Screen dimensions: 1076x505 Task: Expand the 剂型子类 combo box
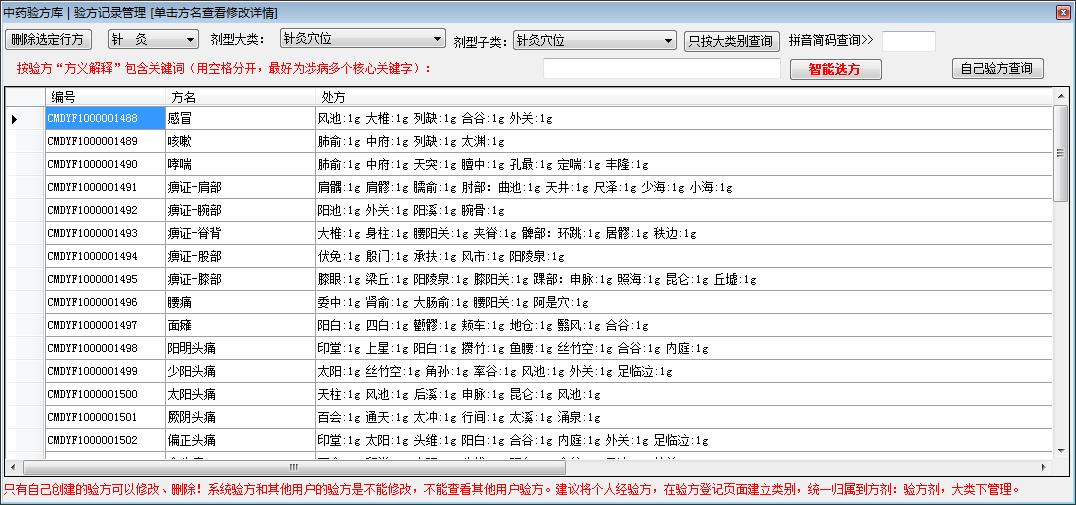(669, 41)
